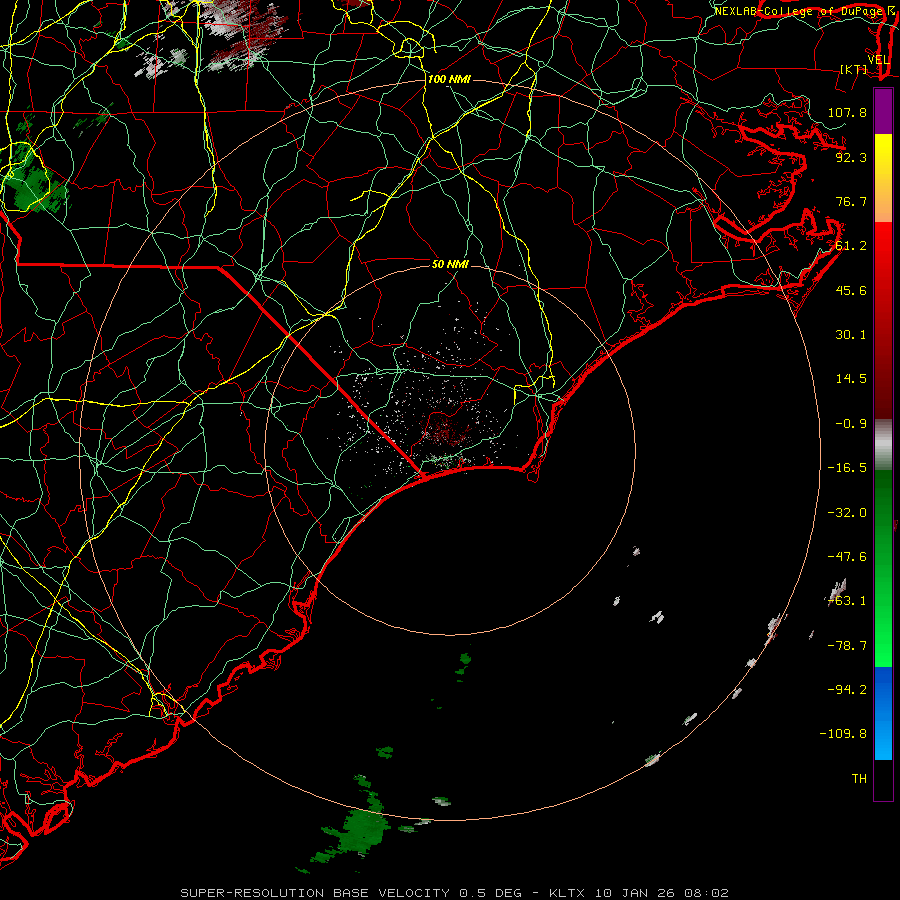The image size is (900, 900).
Task: Select the -109.8 legend value
Action: 843,734
